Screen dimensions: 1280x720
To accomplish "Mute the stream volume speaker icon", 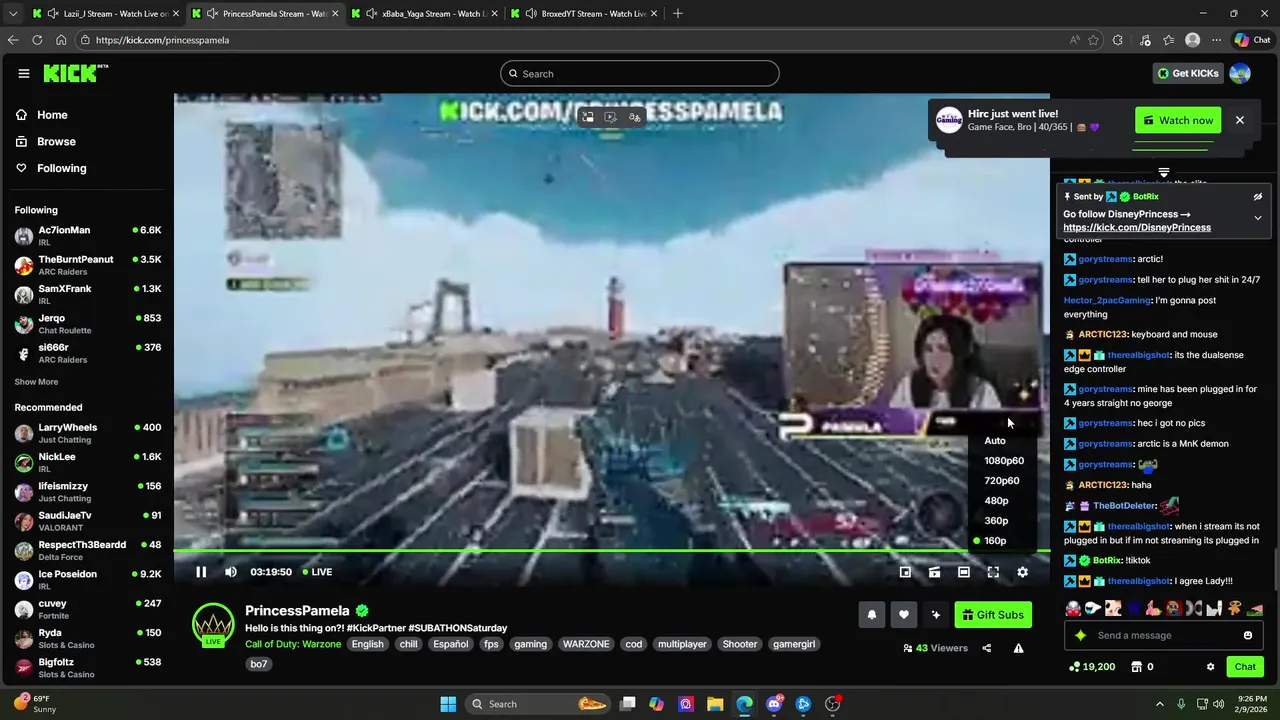I will 231,572.
